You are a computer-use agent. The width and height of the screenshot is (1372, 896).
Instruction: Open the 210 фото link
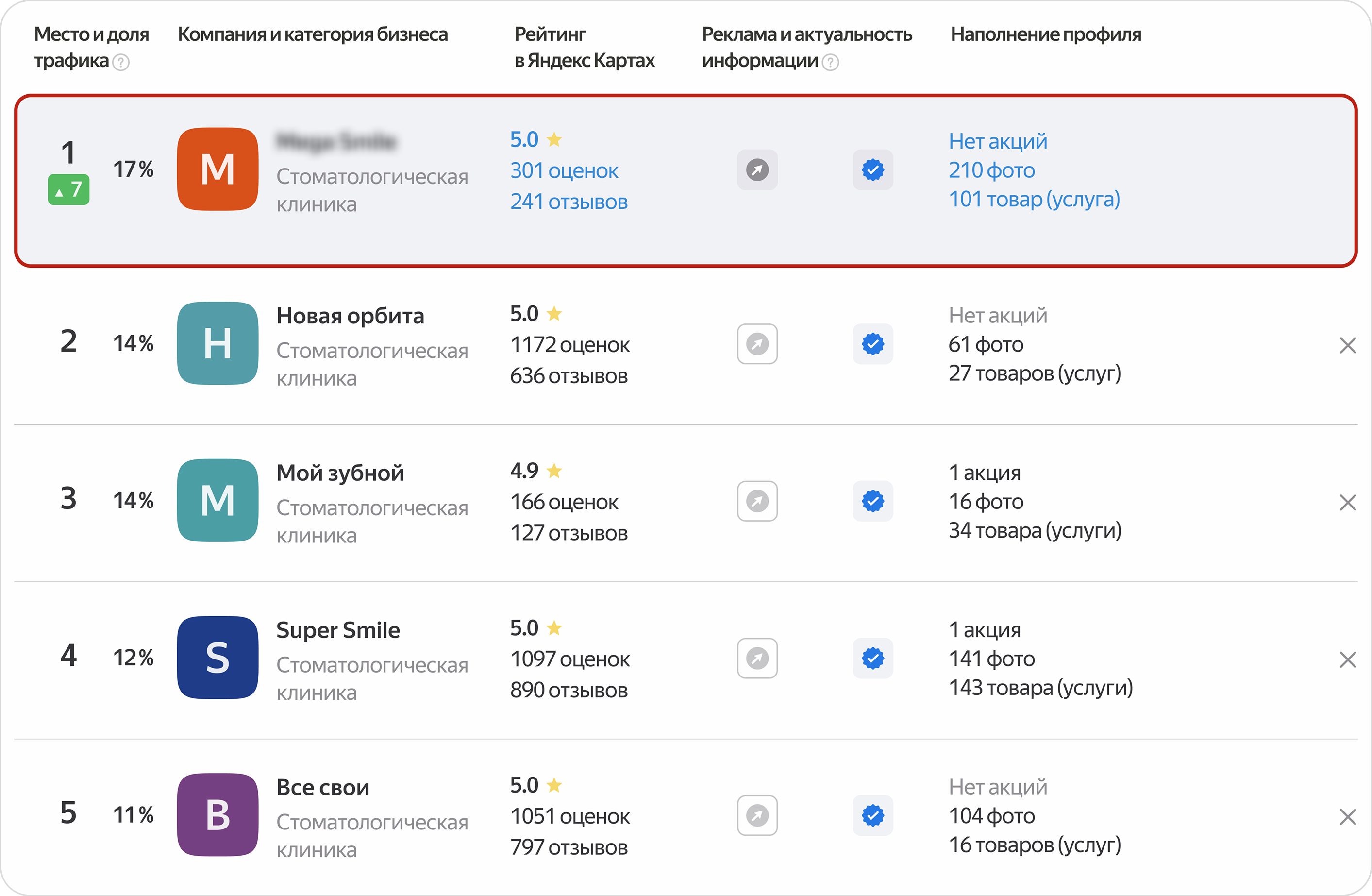[991, 170]
